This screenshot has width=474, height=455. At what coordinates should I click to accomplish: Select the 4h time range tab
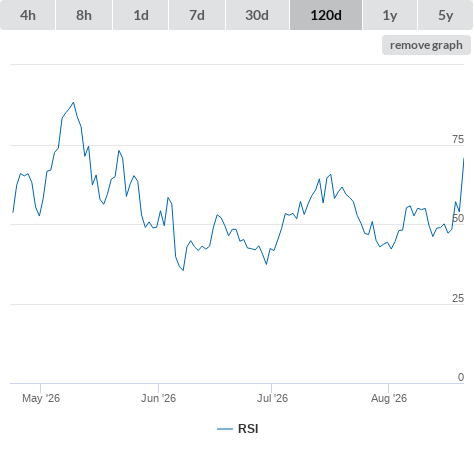(x=28, y=15)
